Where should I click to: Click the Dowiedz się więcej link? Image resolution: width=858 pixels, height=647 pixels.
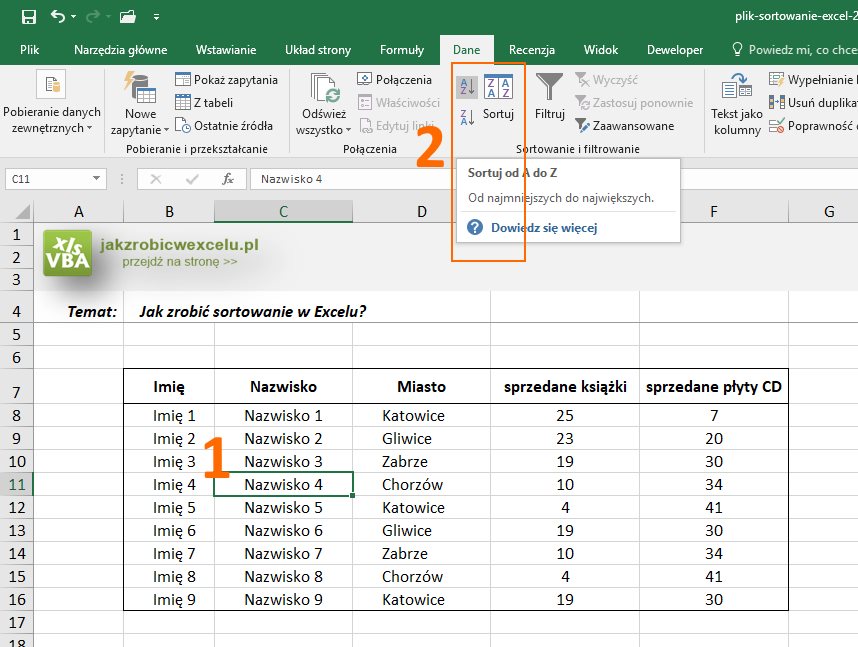coord(543,228)
